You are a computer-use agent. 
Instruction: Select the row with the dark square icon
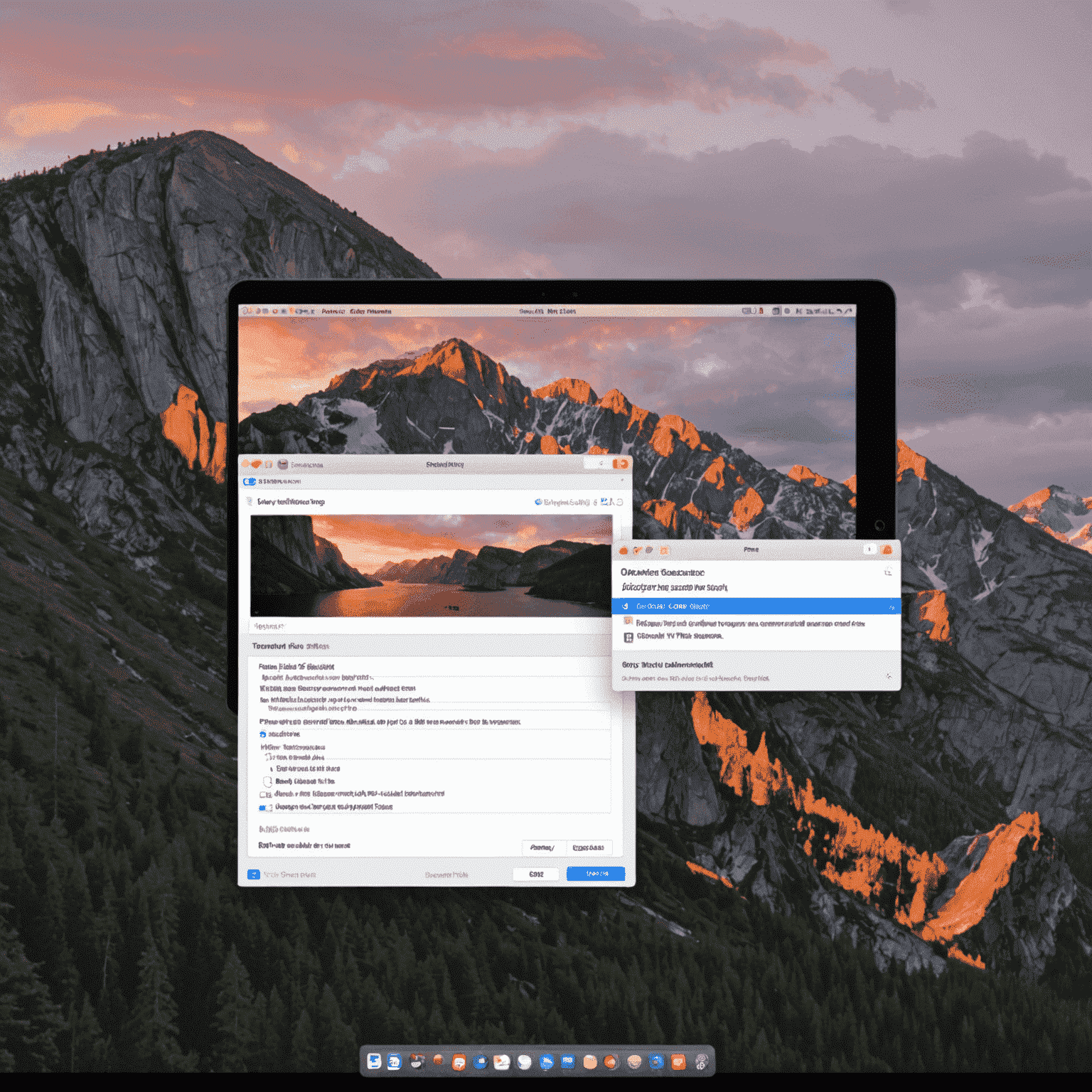pyautogui.click(x=756, y=637)
